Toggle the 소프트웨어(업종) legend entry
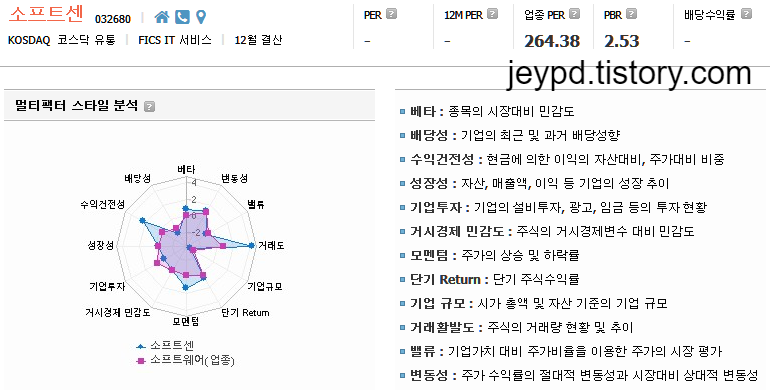Viewport: 770px width, 390px height. point(185,361)
